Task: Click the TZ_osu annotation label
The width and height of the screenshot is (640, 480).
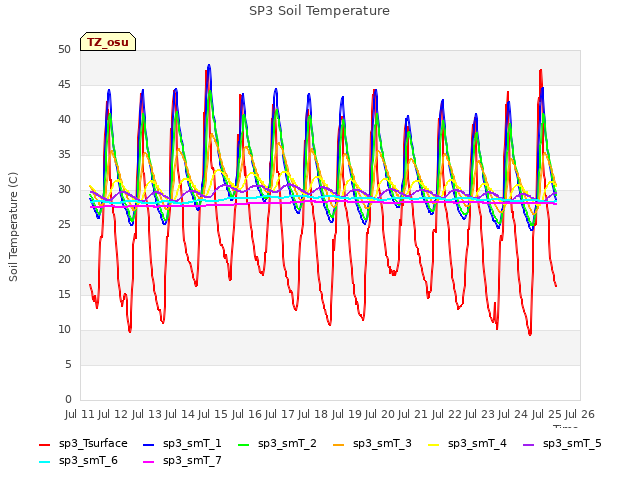Action: (108, 42)
